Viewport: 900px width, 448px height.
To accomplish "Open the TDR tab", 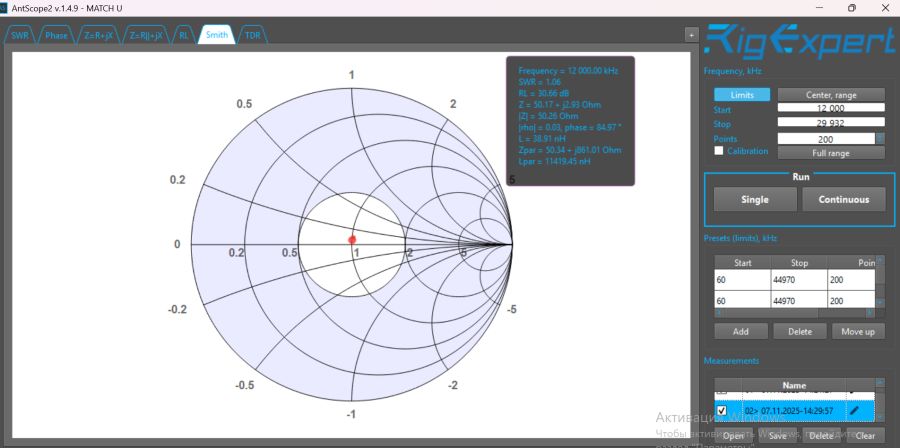I will pos(252,35).
